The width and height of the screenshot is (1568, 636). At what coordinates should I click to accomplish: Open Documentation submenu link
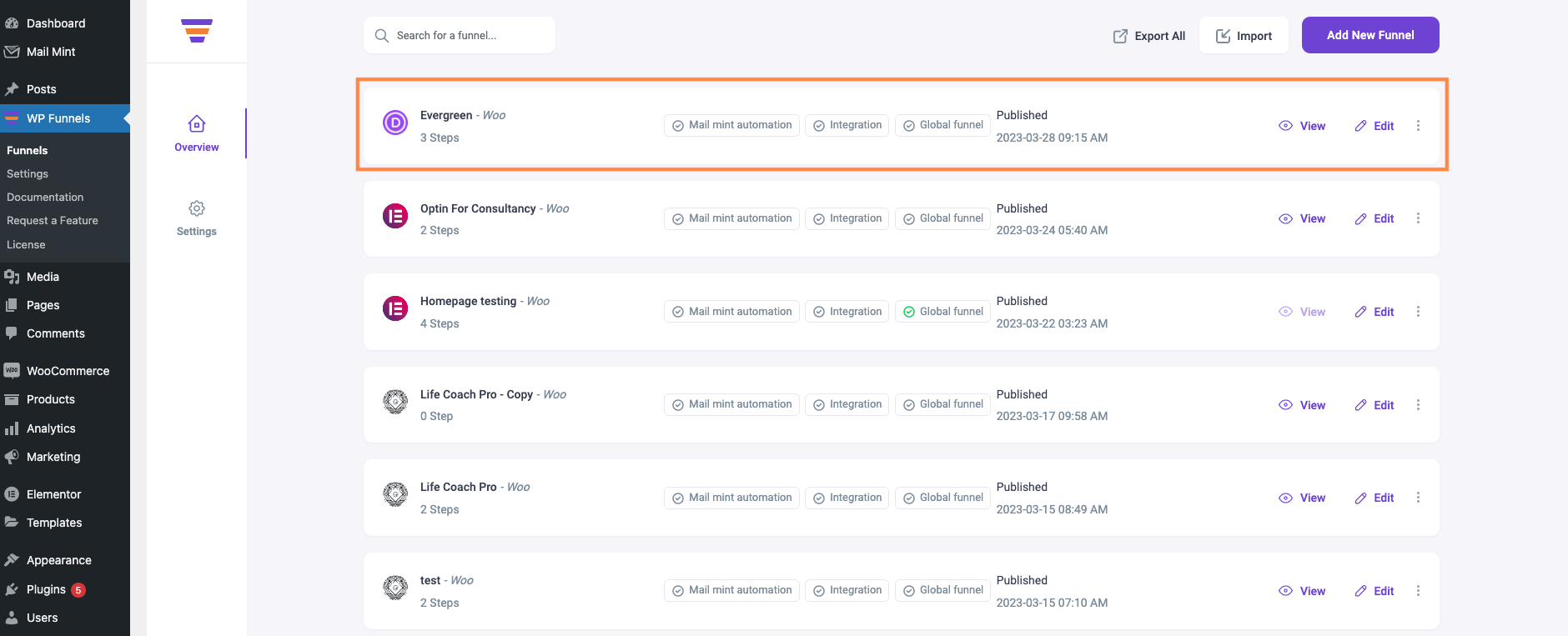coord(45,197)
